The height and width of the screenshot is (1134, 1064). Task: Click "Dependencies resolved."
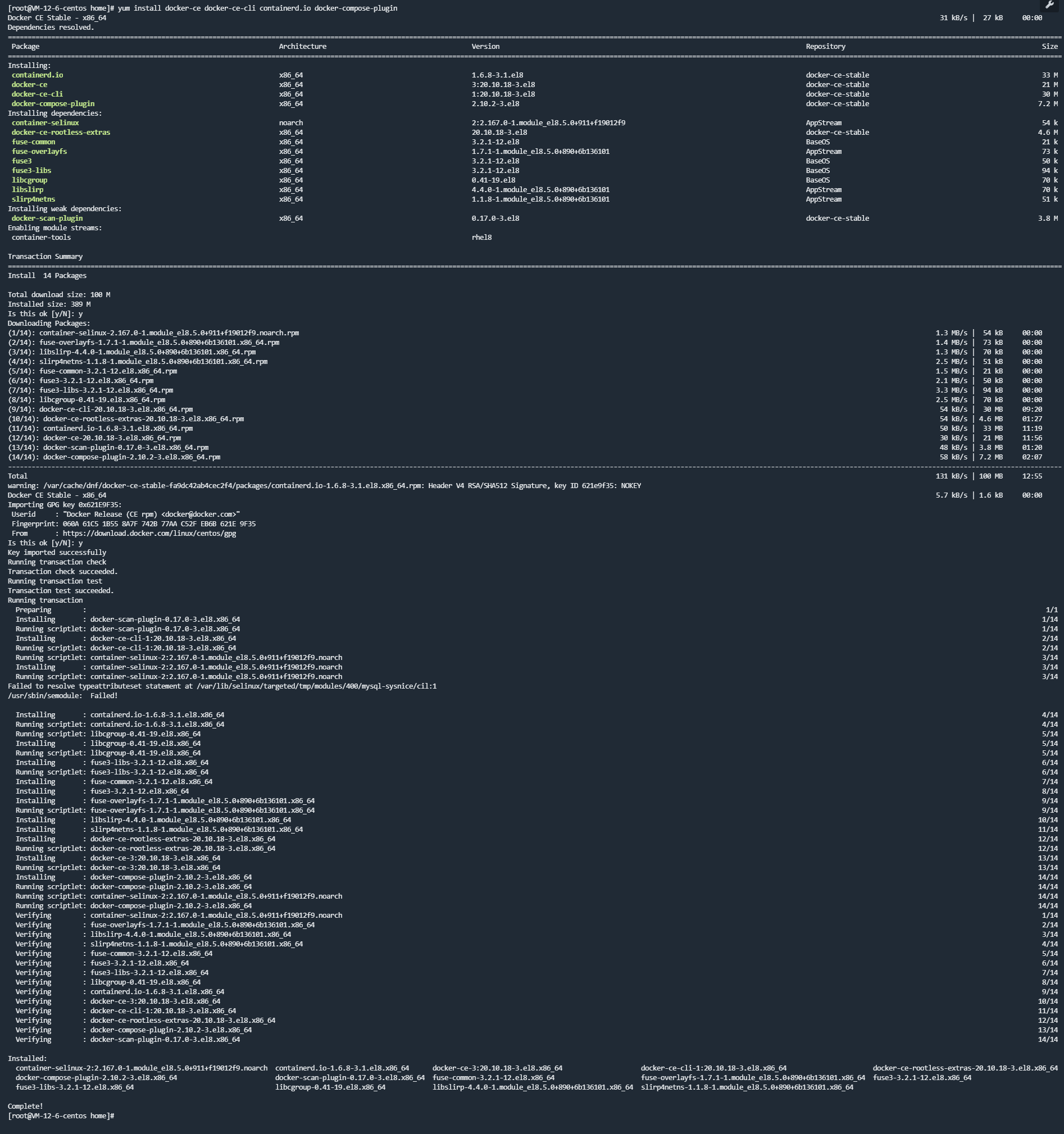[51, 28]
